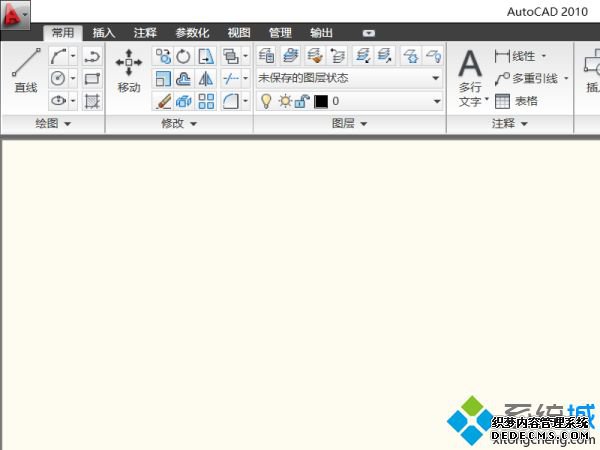Select the Arc tool in the 绘图 panel
This screenshot has width=600, height=450.
tap(59, 57)
